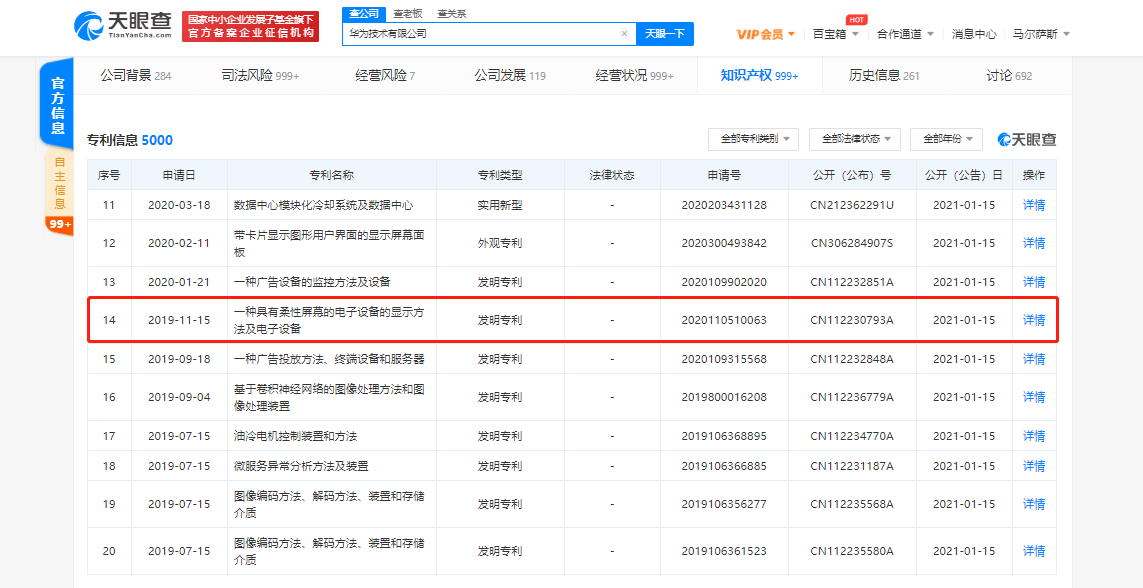The width and height of the screenshot is (1143, 588).
Task: Click the red official credit agency banner
Action: click(251, 27)
